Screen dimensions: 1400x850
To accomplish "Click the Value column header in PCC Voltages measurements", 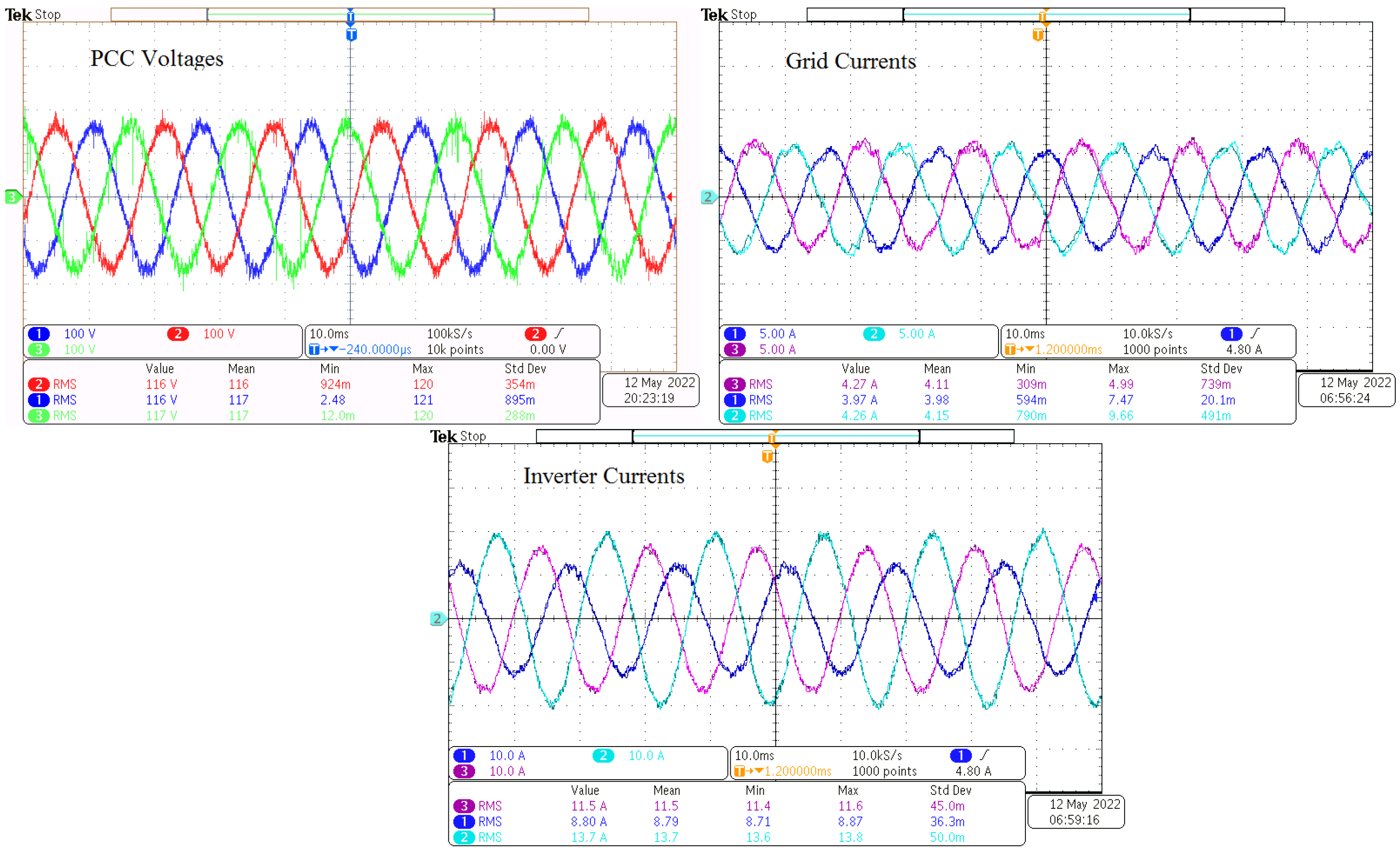I will point(160,369).
